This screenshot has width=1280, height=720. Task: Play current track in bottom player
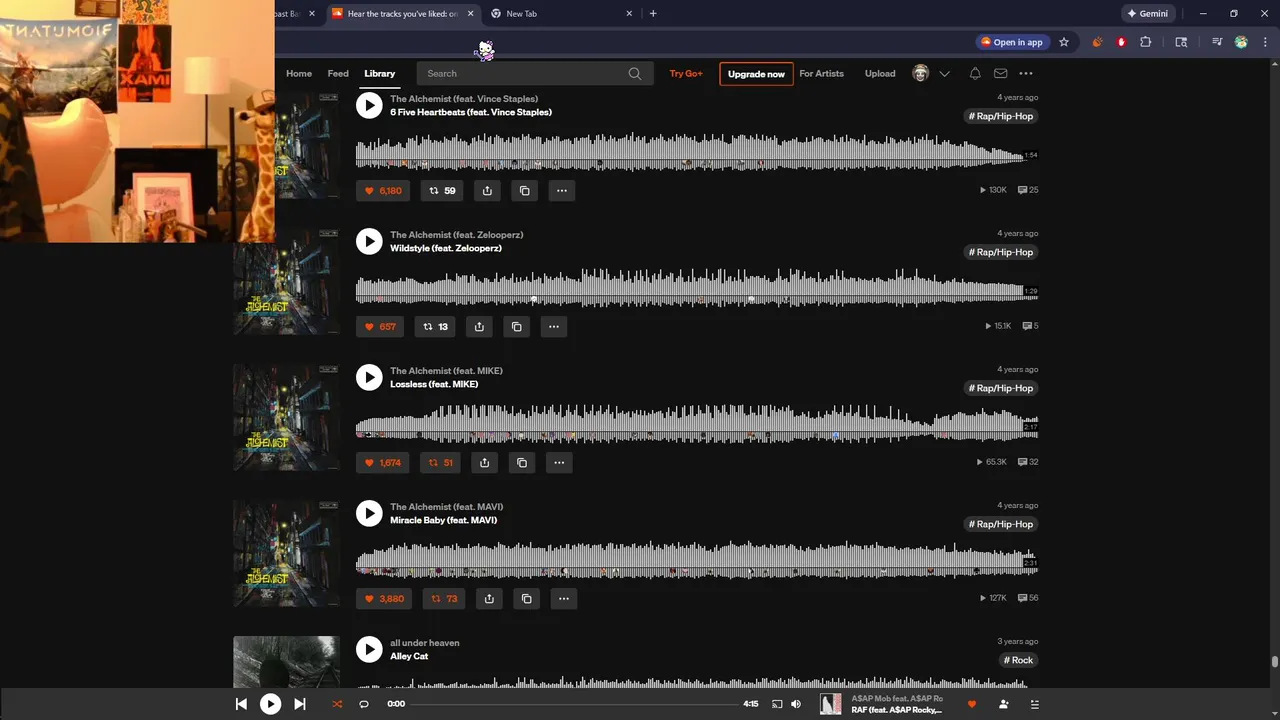[x=270, y=704]
